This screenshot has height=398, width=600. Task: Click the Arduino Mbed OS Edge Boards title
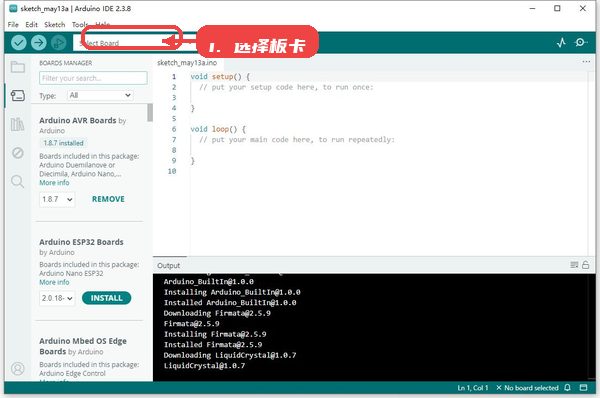[x=83, y=346]
